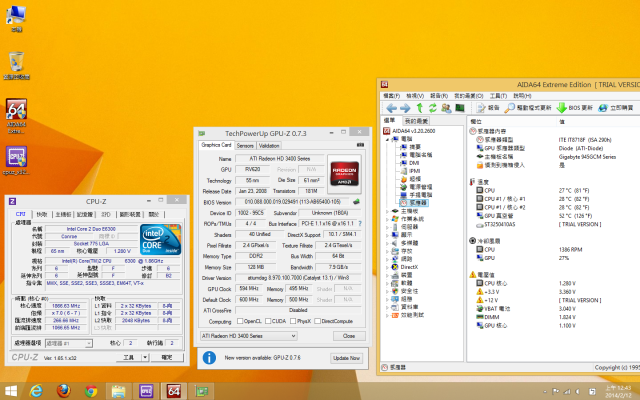Switch to the SPD tab in CPU-Z
Viewport: 640px width, 400px height.
[x=106, y=214]
